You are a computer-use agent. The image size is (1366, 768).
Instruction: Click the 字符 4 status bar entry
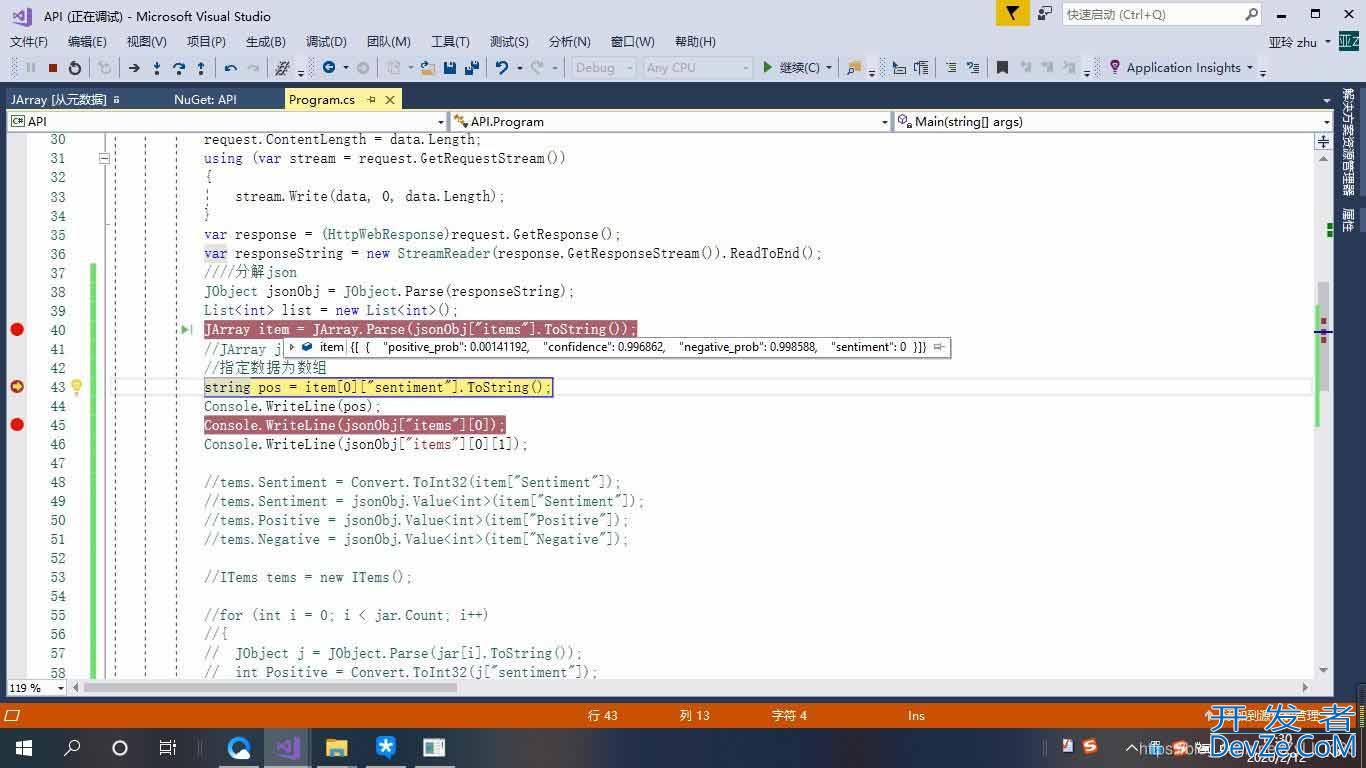(x=789, y=716)
